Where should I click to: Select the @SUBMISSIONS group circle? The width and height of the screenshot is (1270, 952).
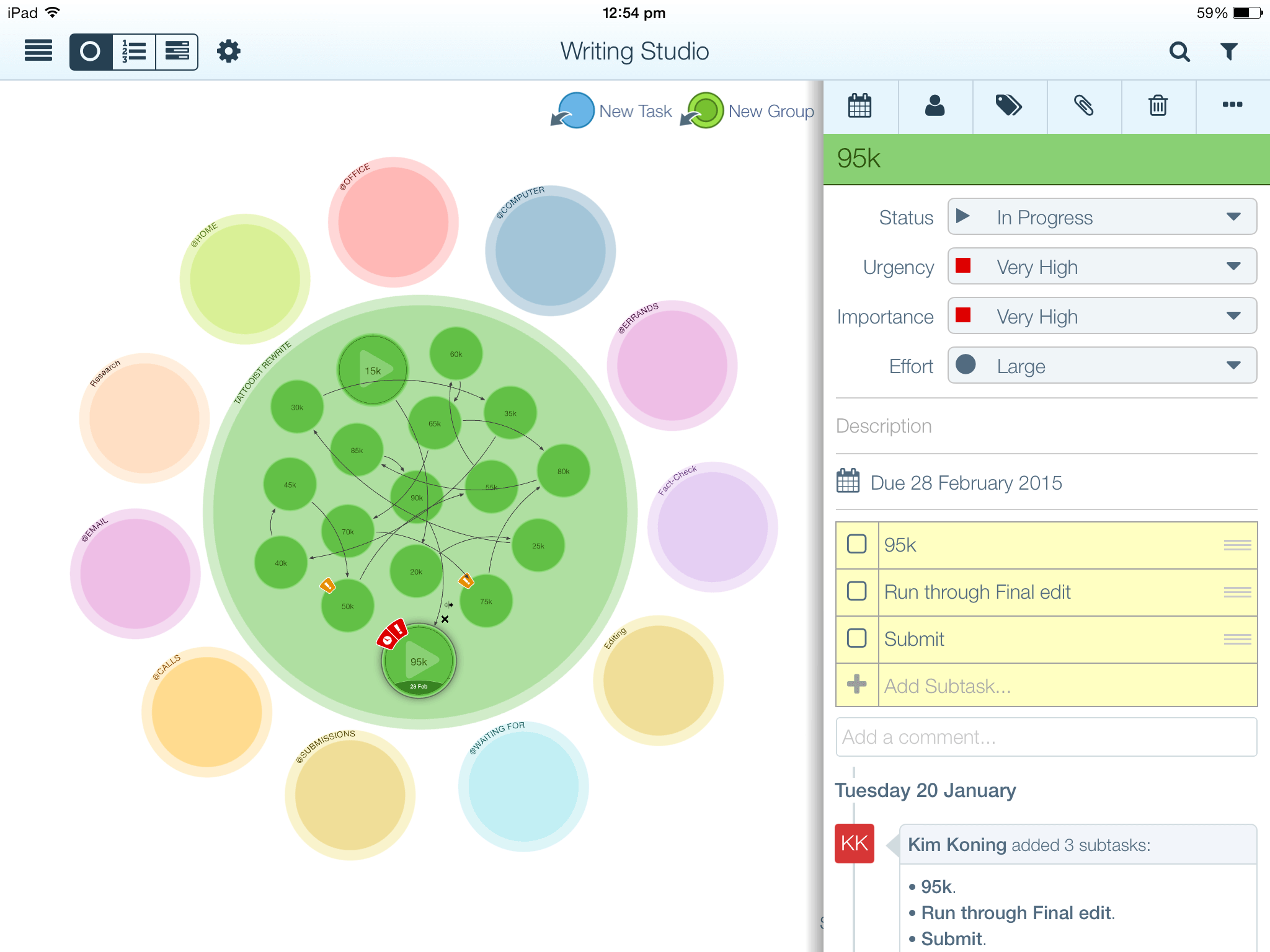(350, 795)
